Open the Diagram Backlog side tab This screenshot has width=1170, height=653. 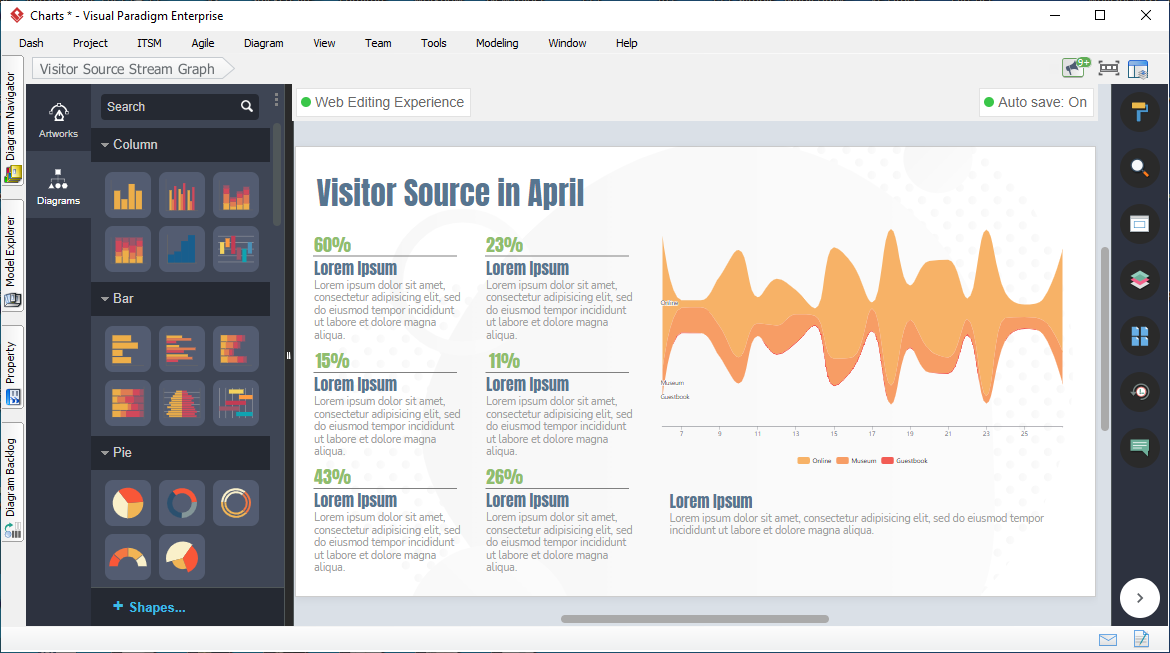click(12, 482)
